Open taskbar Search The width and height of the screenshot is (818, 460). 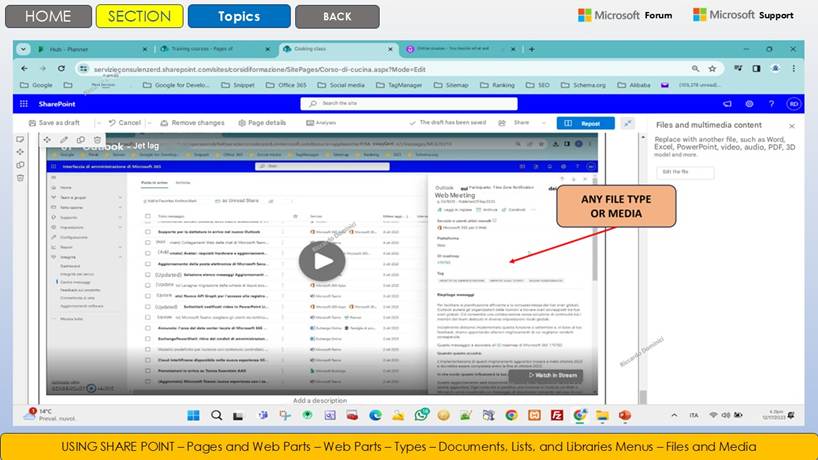coord(216,415)
